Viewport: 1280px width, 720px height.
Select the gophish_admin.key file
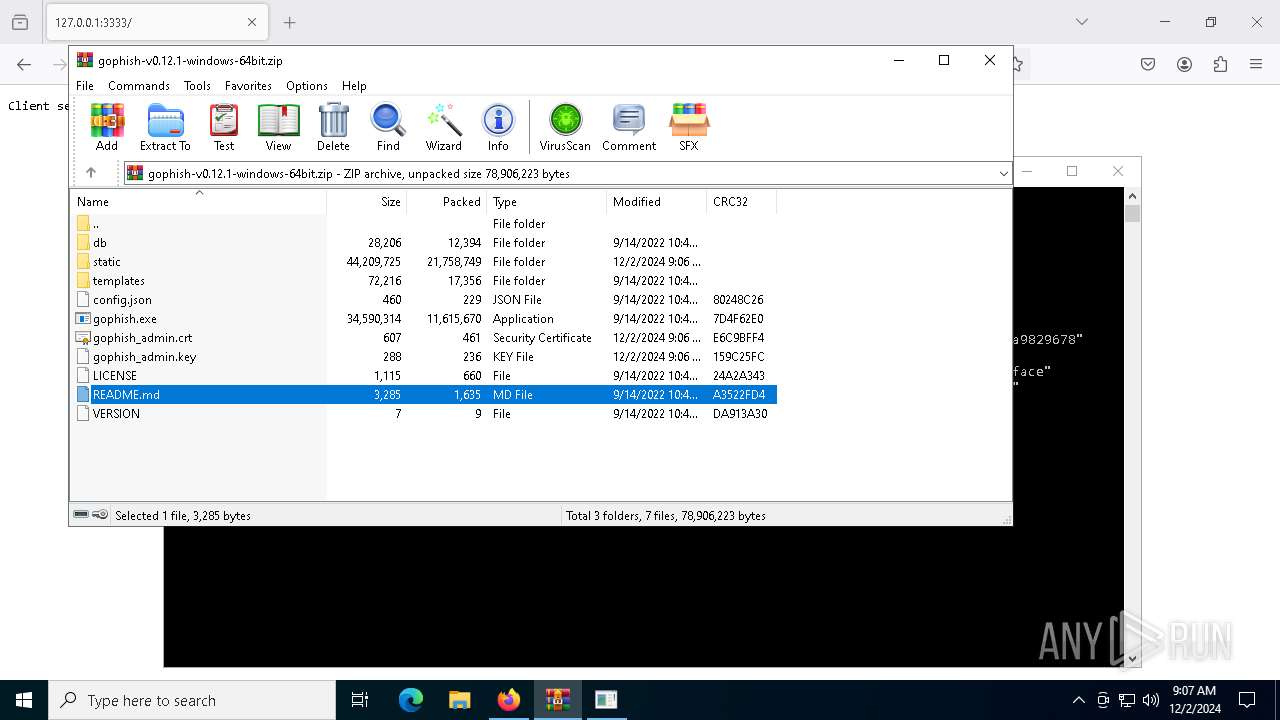pyautogui.click(x=424, y=357)
